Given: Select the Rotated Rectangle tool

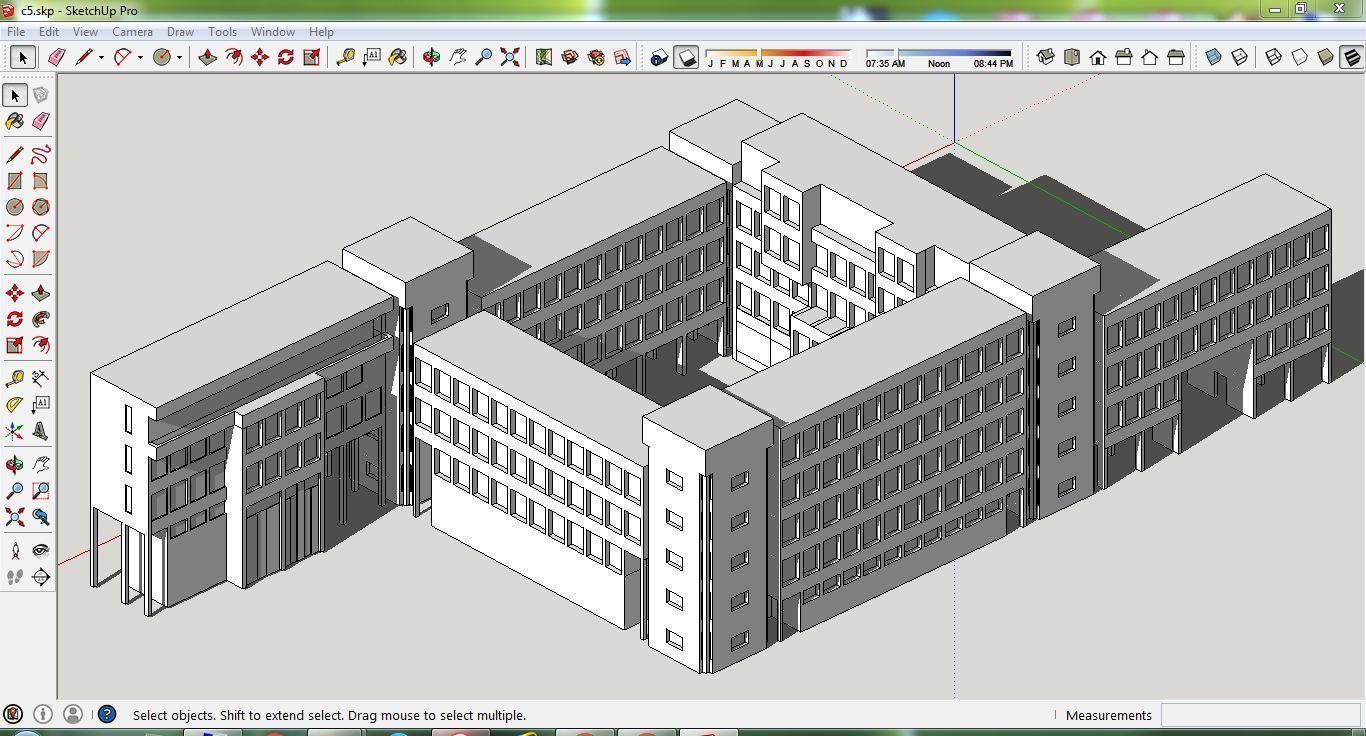Looking at the screenshot, I should (x=41, y=181).
